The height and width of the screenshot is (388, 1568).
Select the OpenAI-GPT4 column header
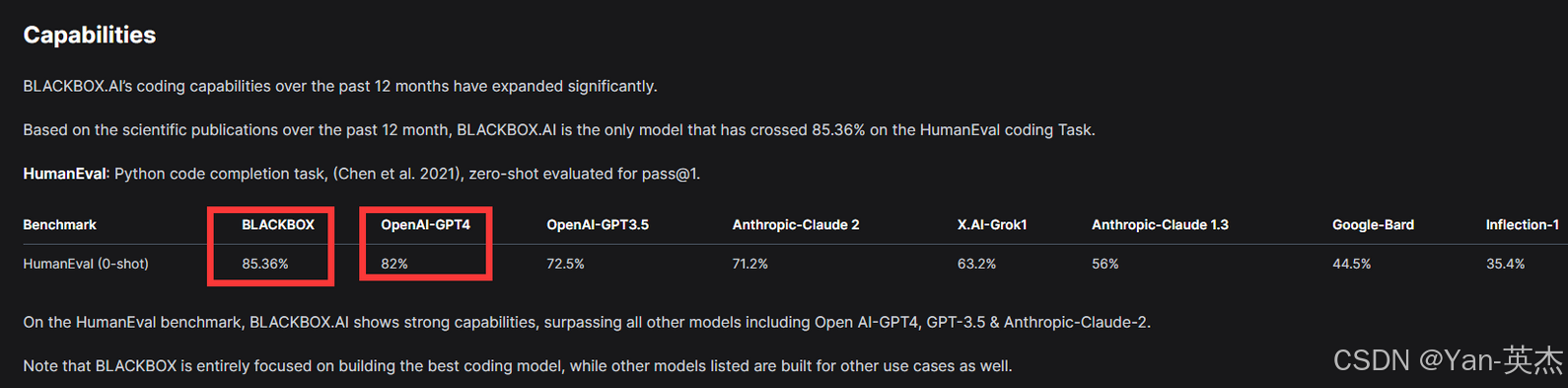click(x=426, y=225)
